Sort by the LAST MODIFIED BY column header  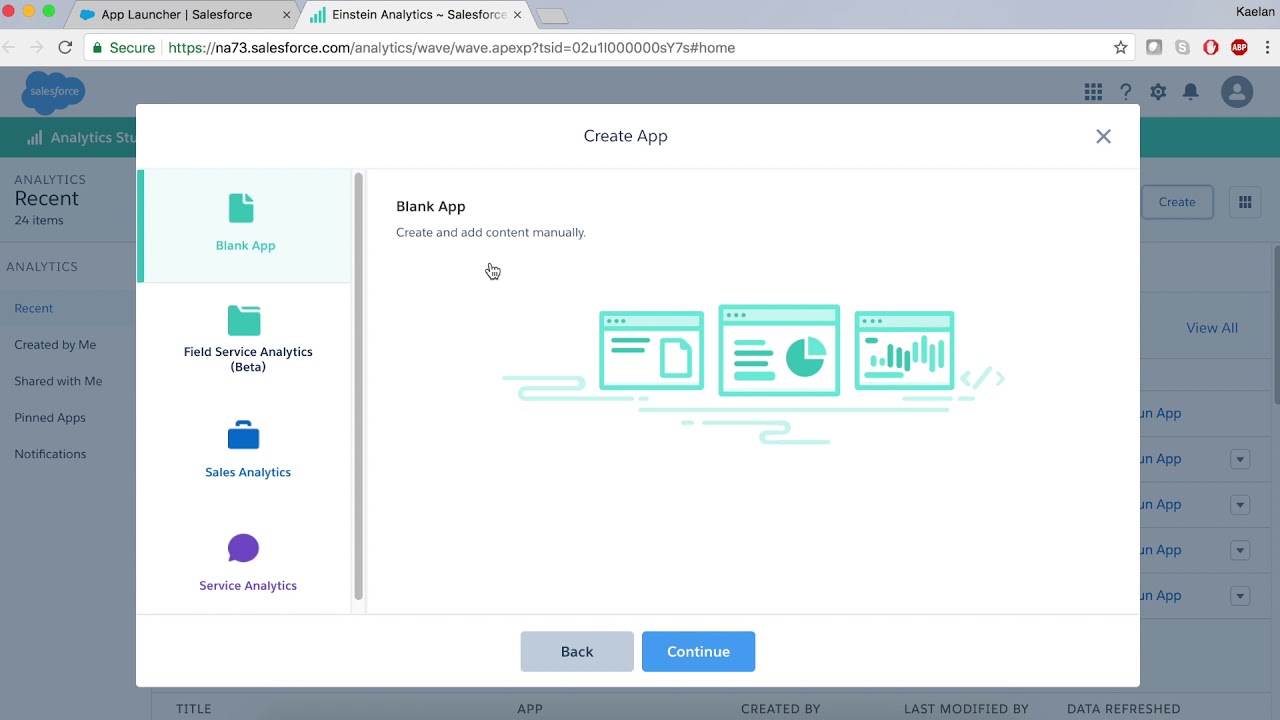click(966, 709)
